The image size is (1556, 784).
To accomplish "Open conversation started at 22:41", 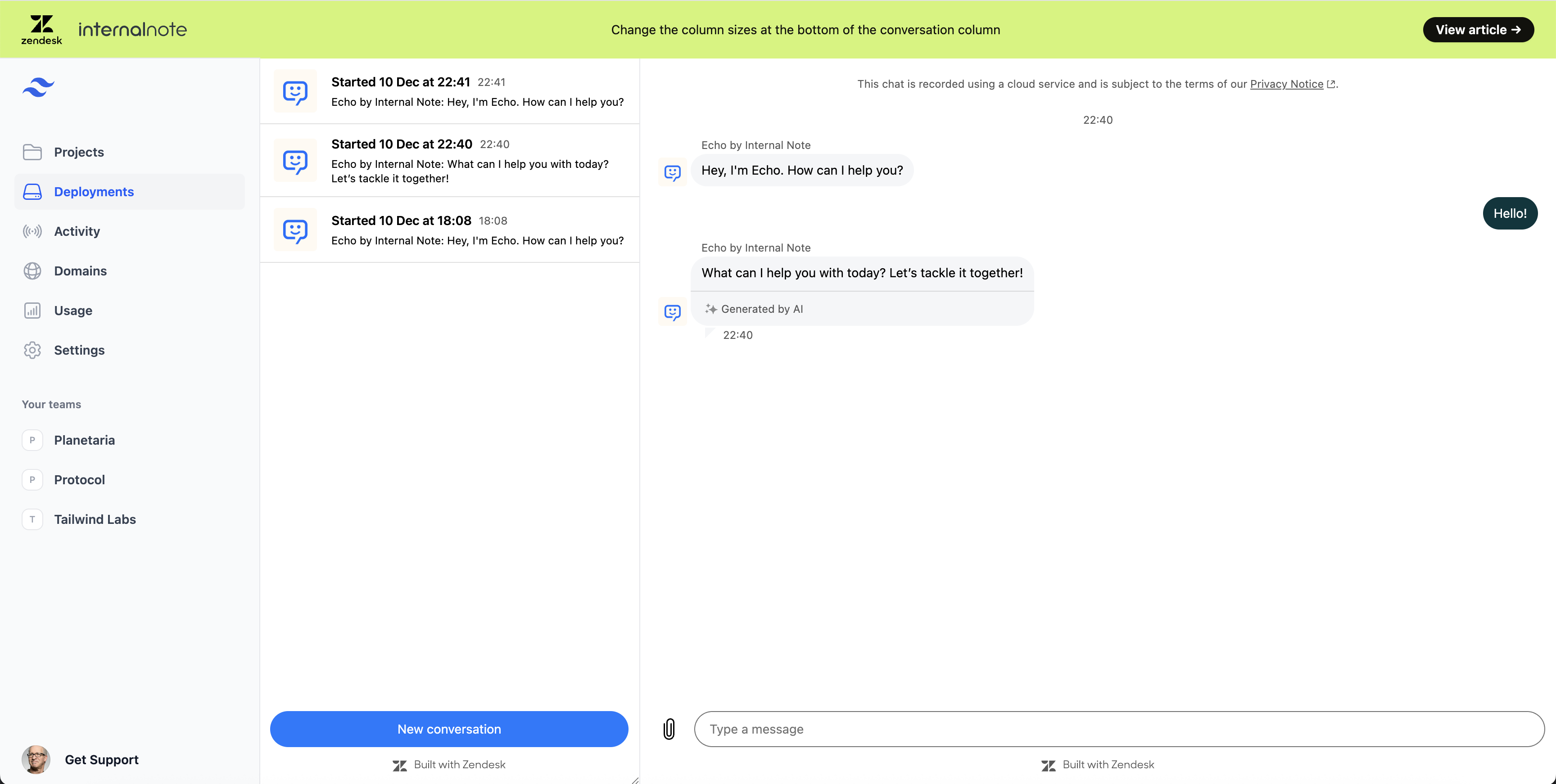I will tap(449, 91).
